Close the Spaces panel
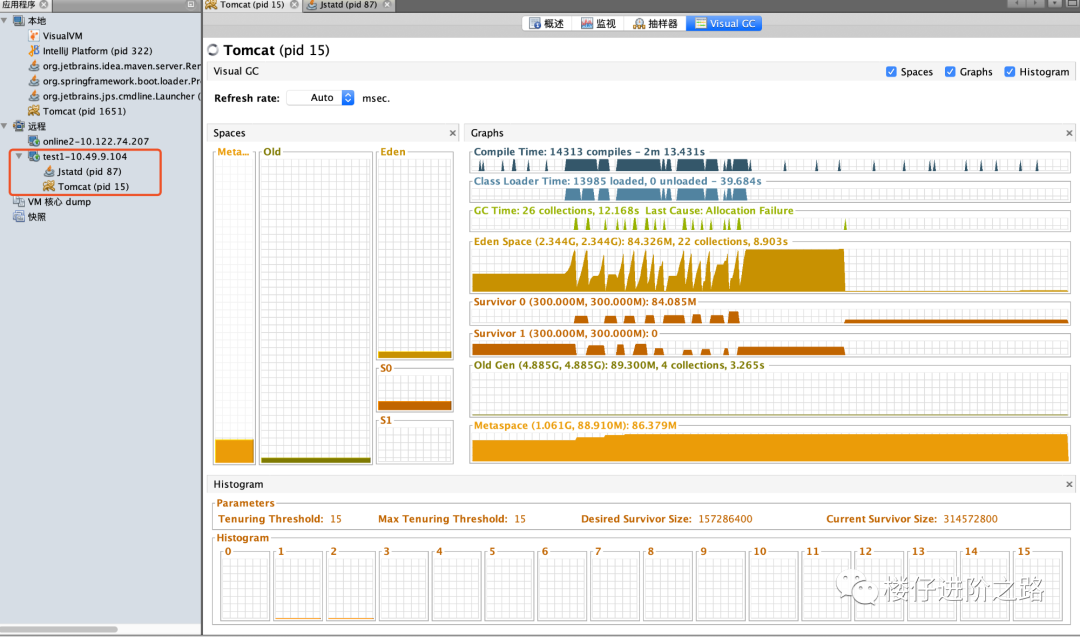1080x637 pixels. (x=453, y=133)
